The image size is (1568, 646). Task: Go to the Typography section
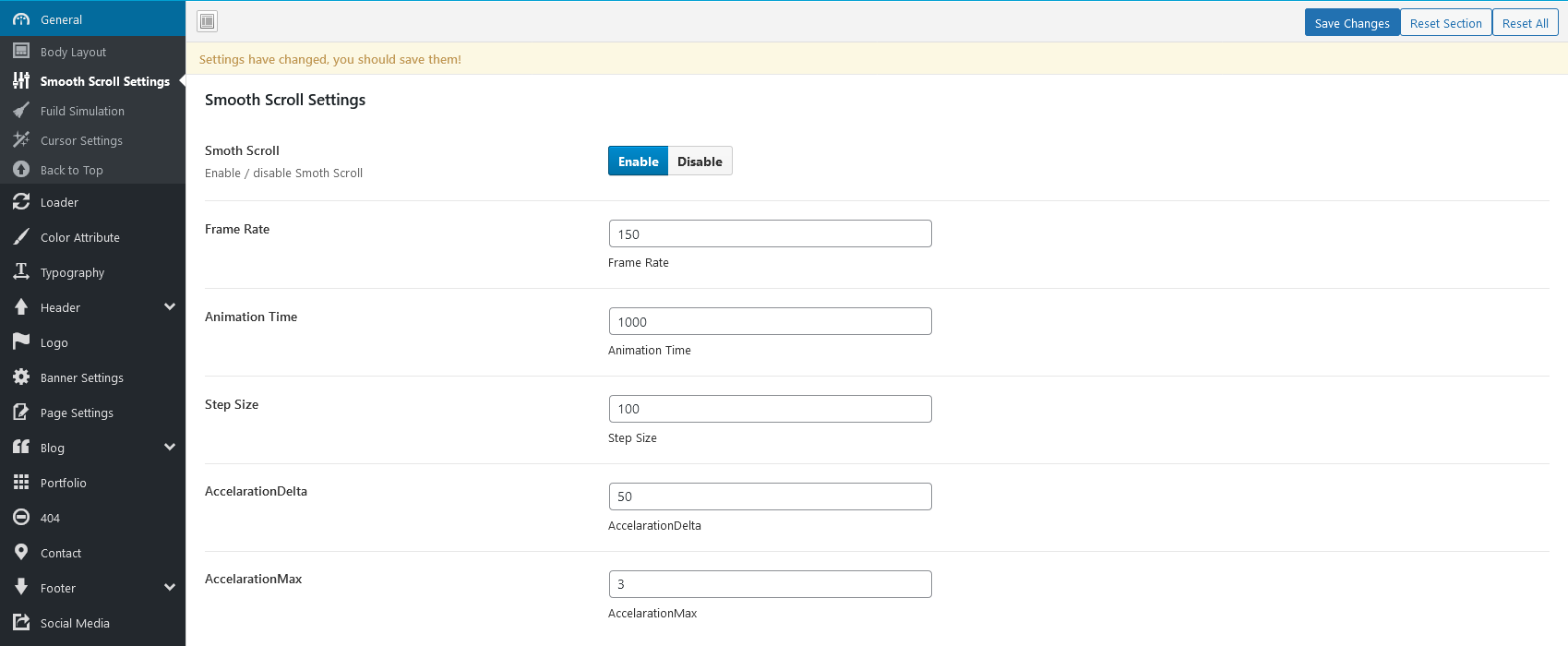pyautogui.click(x=92, y=272)
